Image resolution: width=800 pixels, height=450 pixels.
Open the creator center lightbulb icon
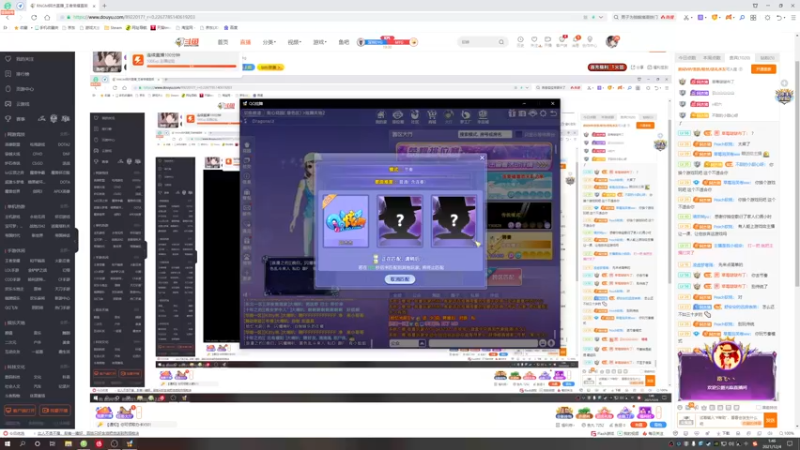click(590, 40)
